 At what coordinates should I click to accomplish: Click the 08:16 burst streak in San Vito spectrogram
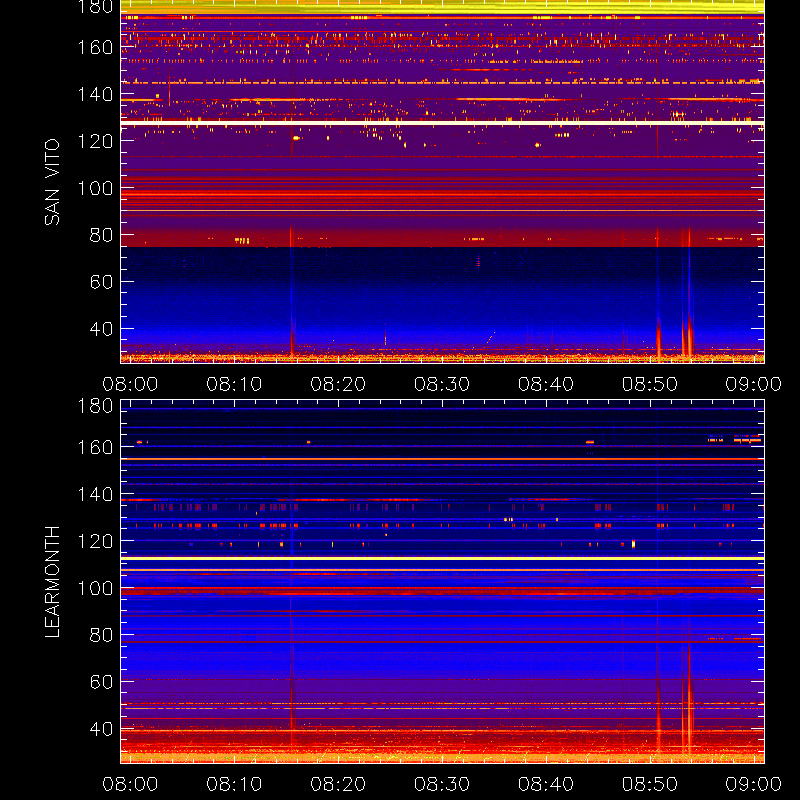[x=292, y=291]
